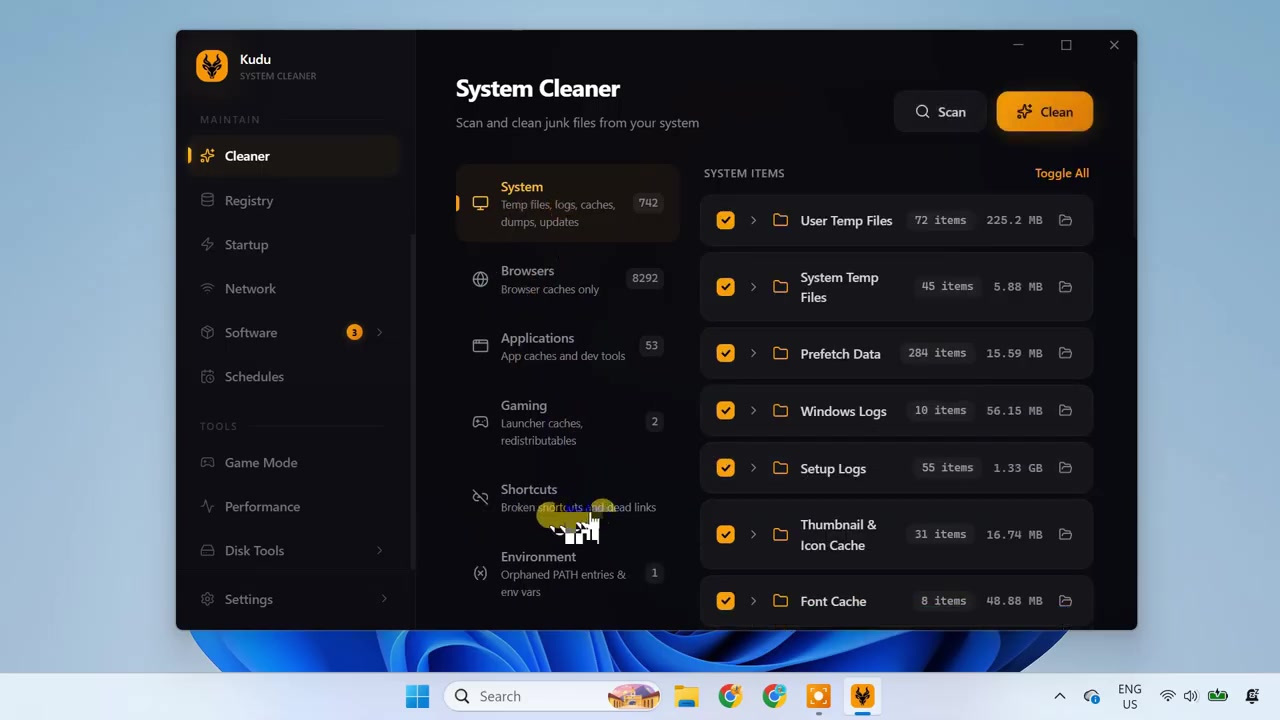Viewport: 1280px width, 720px height.
Task: Expand the User Temp Files row
Action: point(753,220)
